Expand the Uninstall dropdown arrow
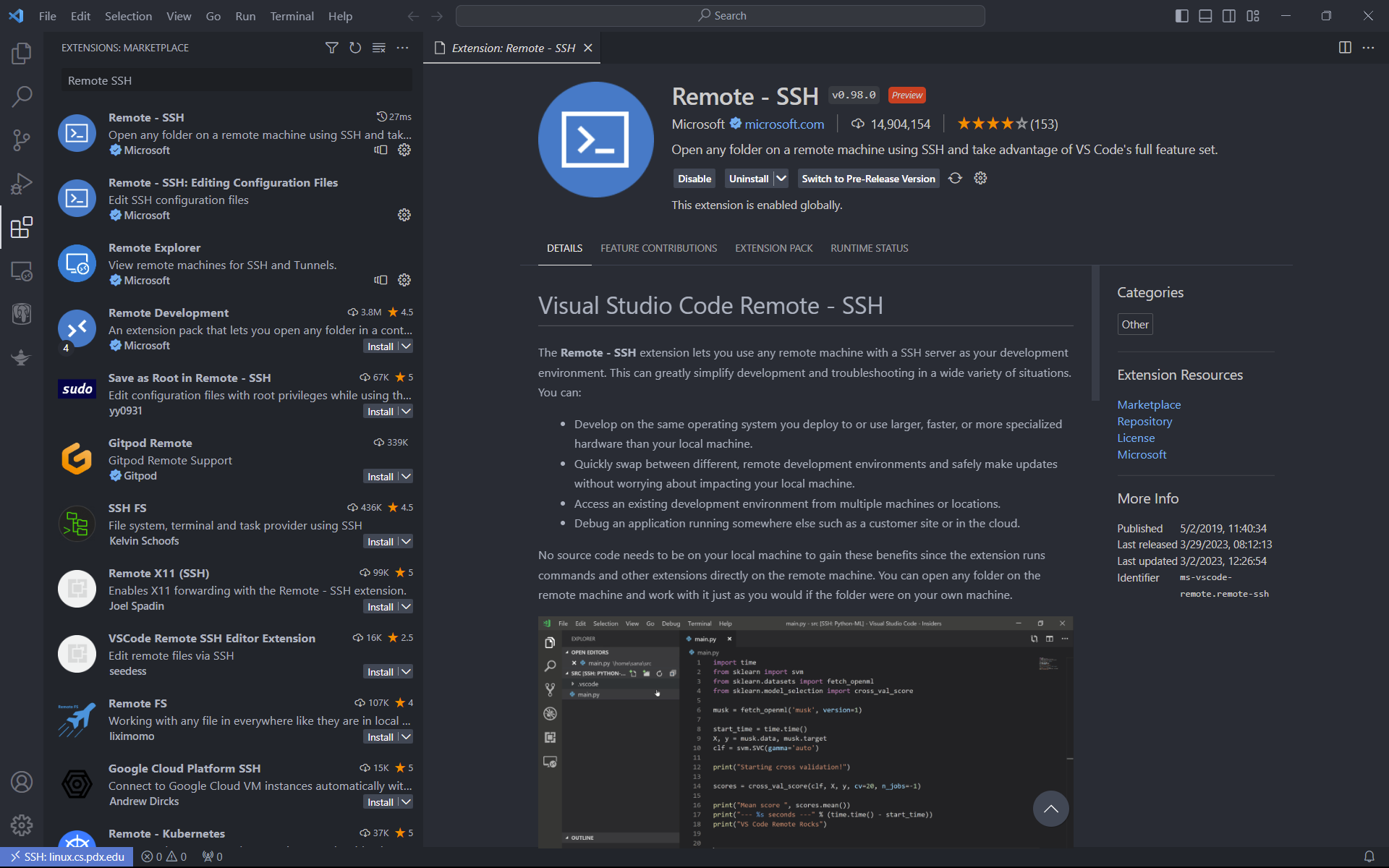 point(781,179)
